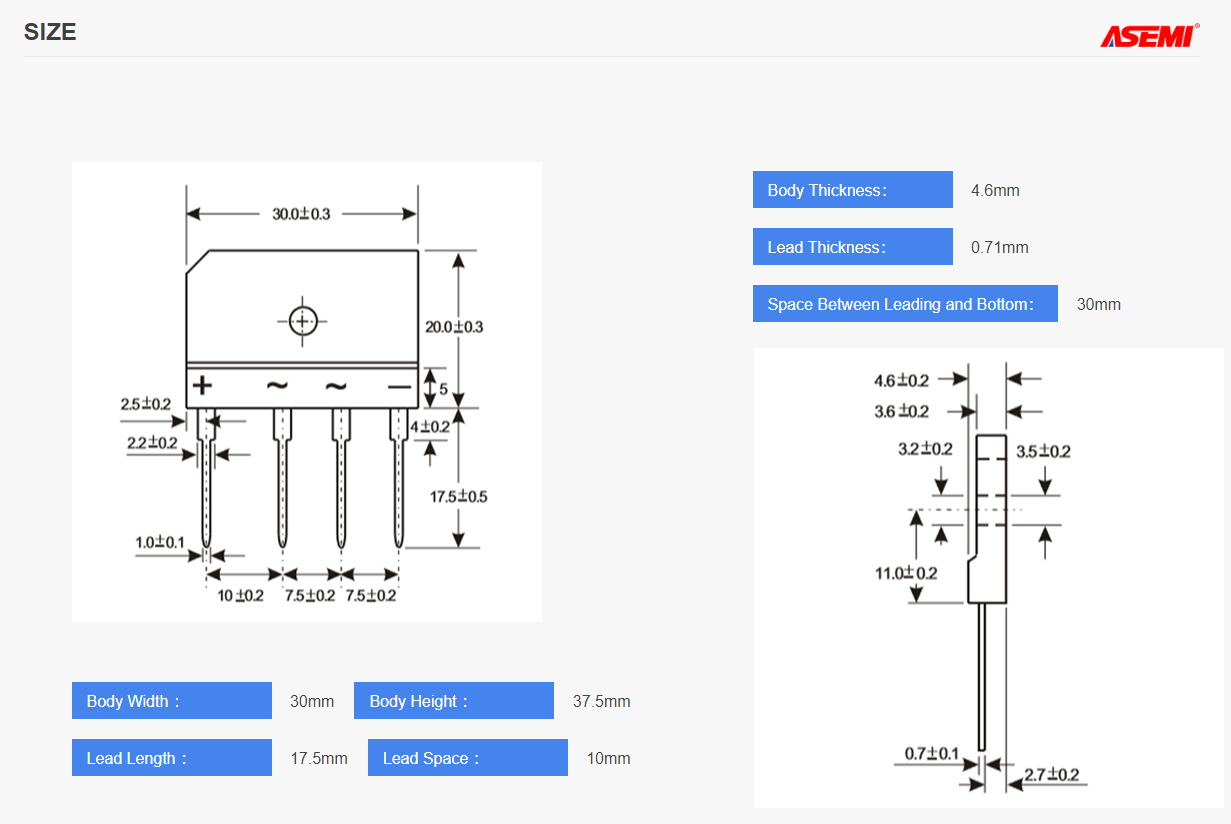Viewport: 1231px width, 824px height.
Task: Click the ASEMI logo
Action: pyautogui.click(x=1150, y=36)
